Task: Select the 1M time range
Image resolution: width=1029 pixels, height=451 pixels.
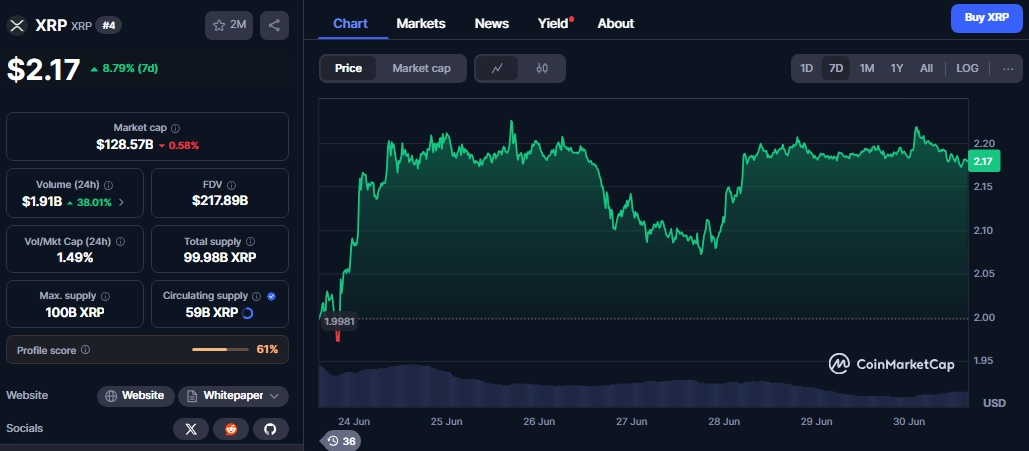Action: pyautogui.click(x=867, y=68)
